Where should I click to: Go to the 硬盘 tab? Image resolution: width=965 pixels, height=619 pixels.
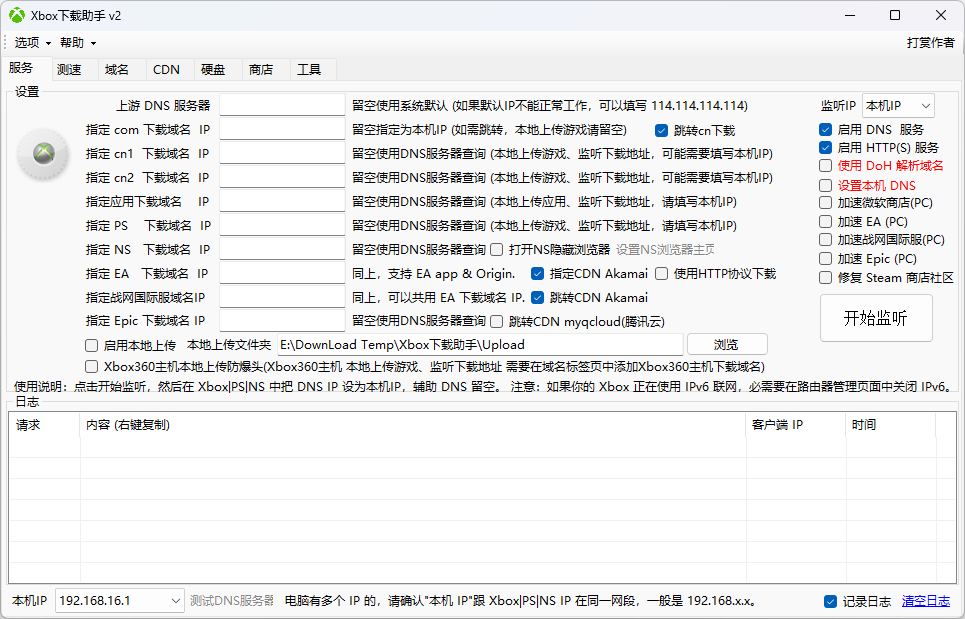[213, 70]
